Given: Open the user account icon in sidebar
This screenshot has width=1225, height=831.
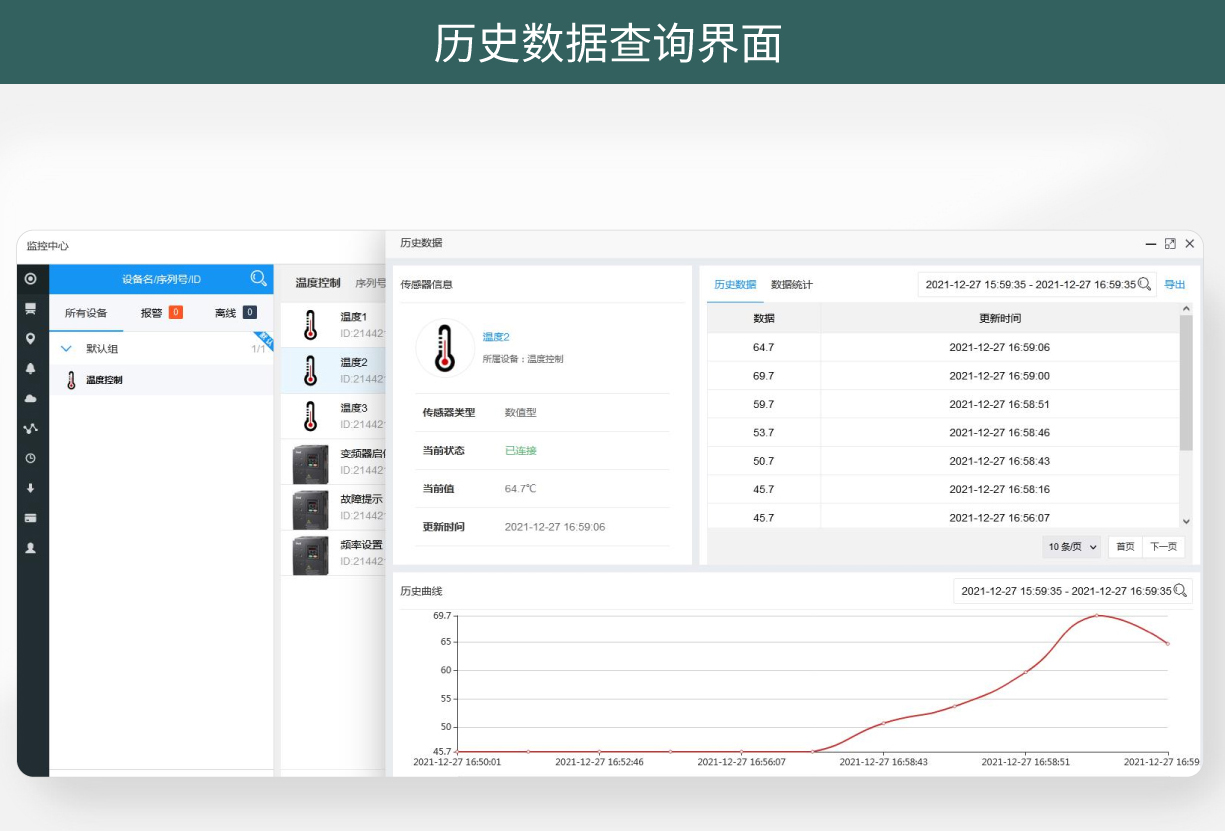Looking at the screenshot, I should coord(31,548).
